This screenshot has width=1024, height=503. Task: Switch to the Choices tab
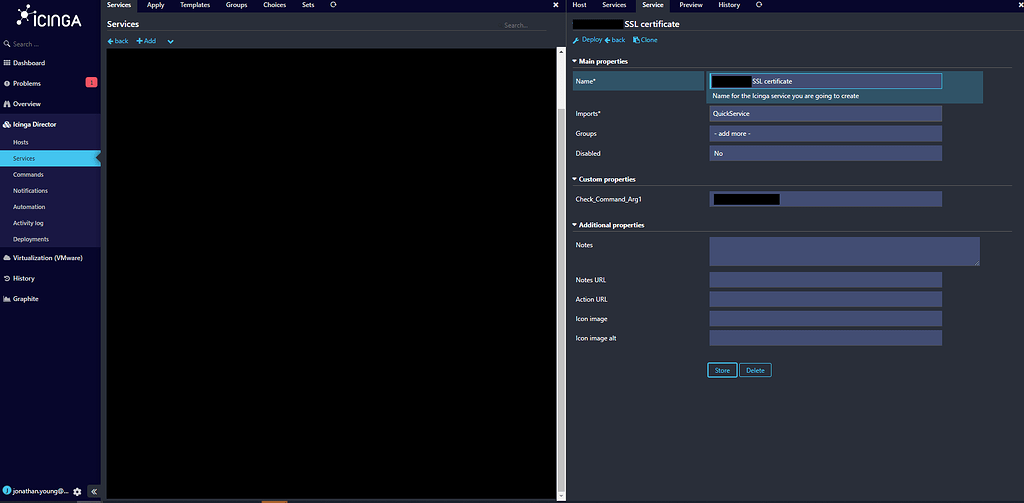(274, 5)
